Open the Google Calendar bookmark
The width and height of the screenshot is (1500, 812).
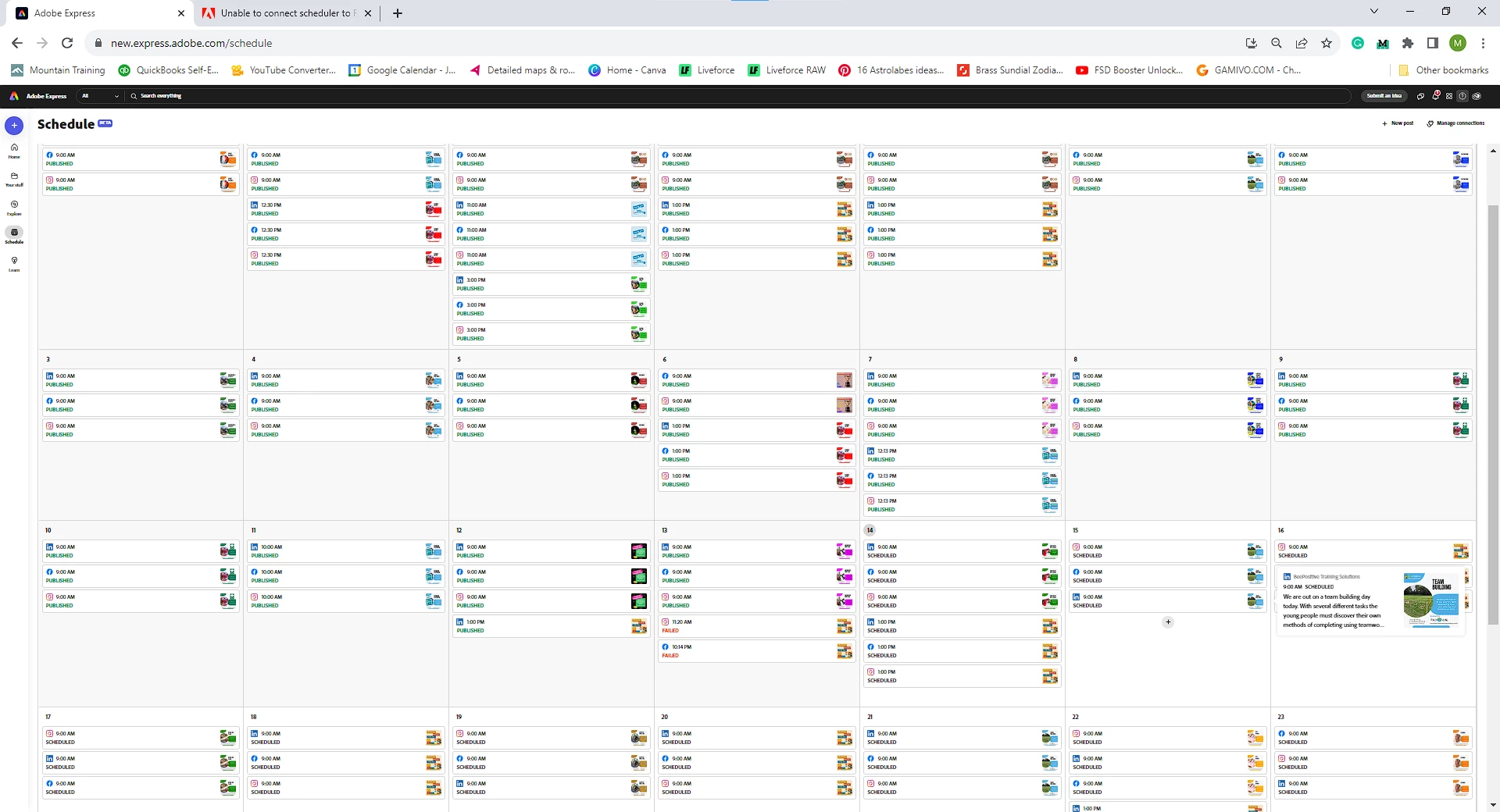click(402, 70)
